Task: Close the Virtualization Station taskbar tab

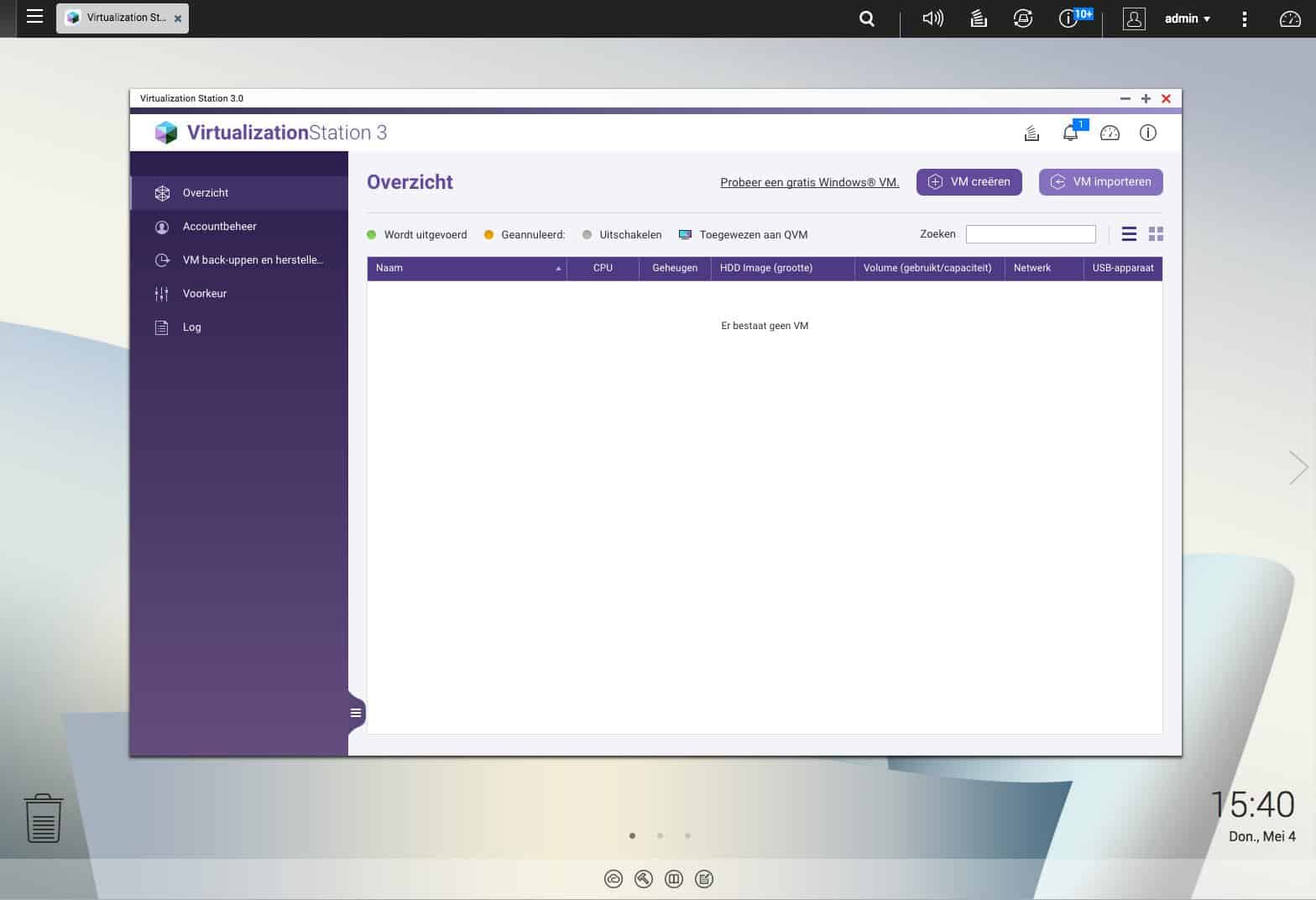Action: pyautogui.click(x=178, y=18)
